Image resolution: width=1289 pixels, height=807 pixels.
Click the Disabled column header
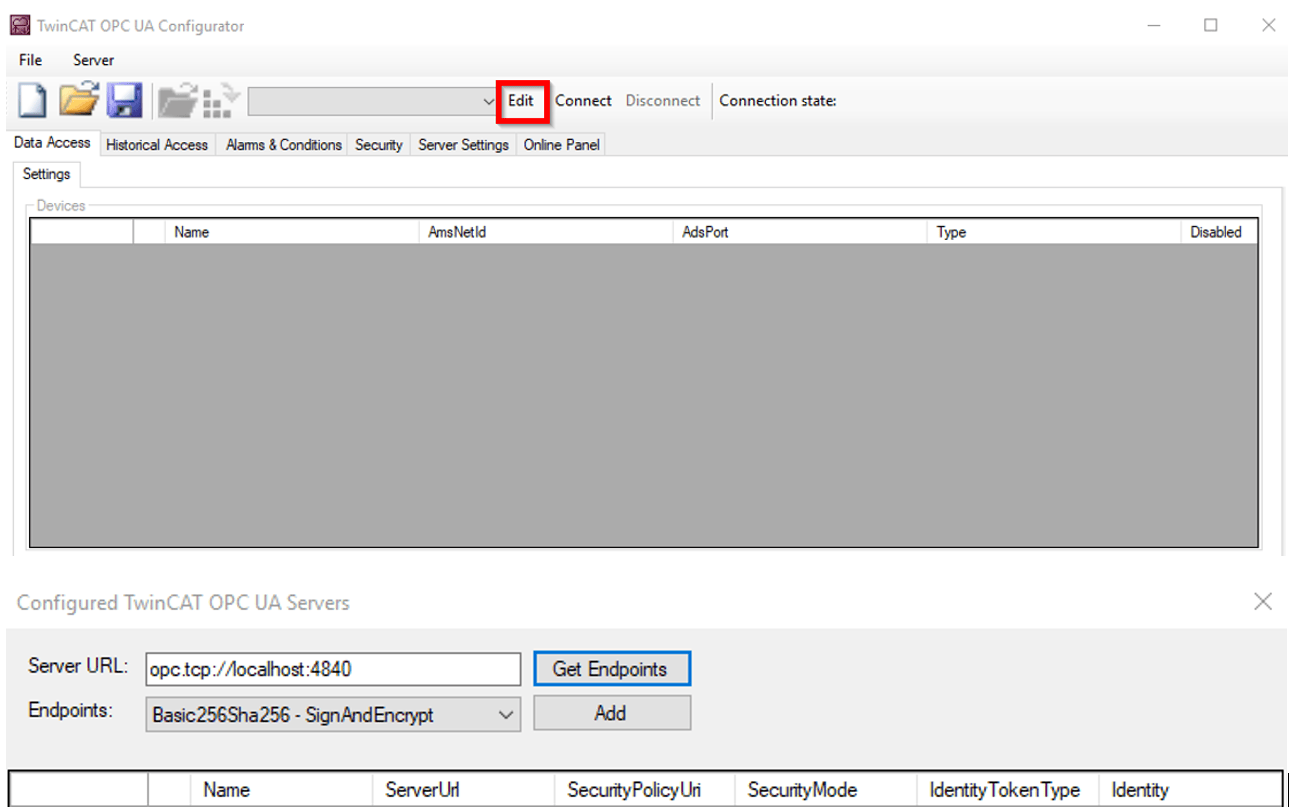[1219, 232]
